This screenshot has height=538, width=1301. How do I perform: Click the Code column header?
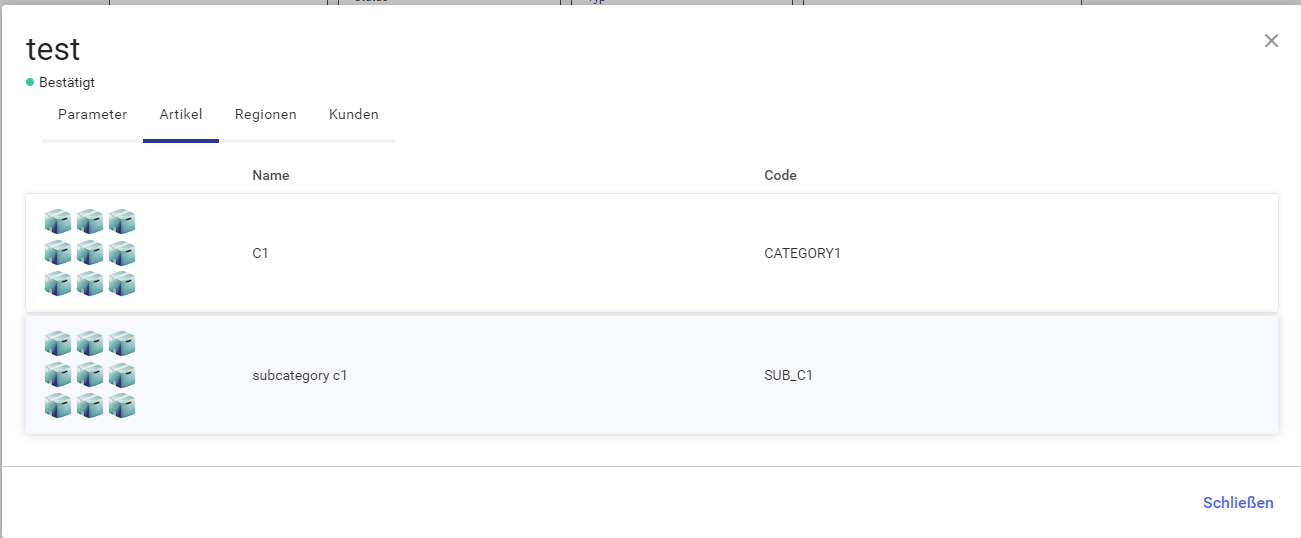tap(780, 175)
